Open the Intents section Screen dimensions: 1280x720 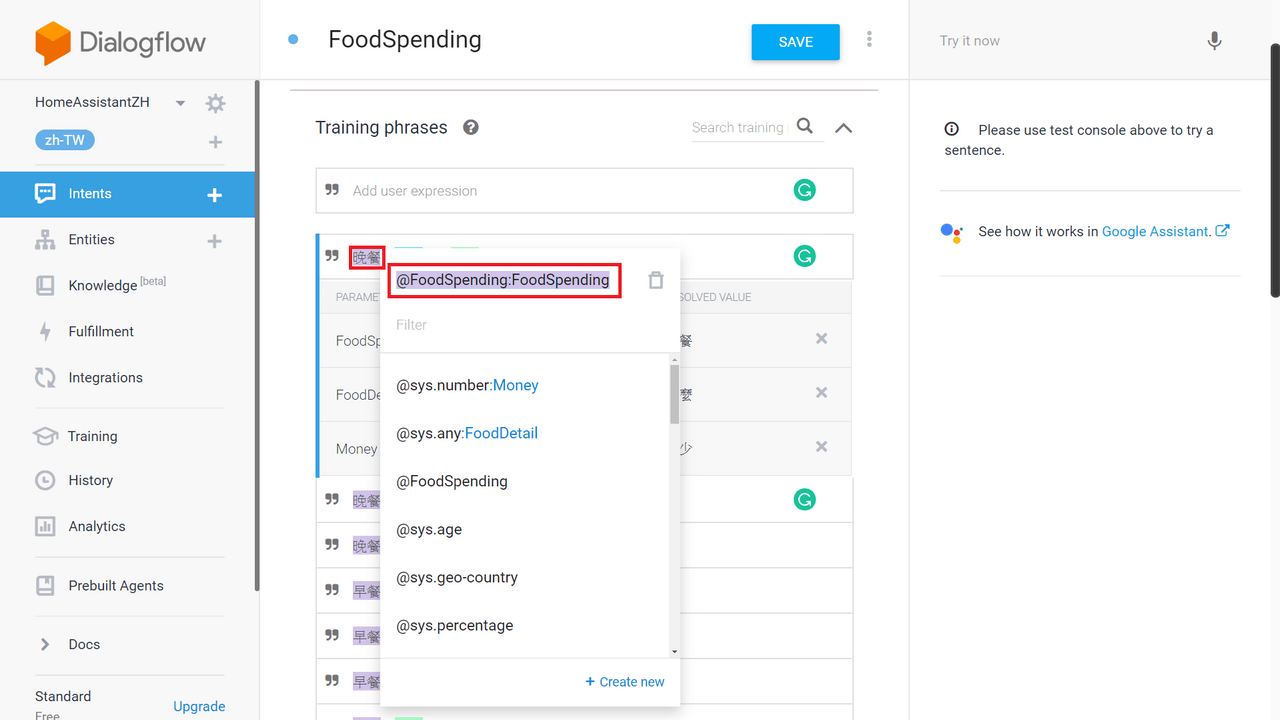[x=90, y=194]
